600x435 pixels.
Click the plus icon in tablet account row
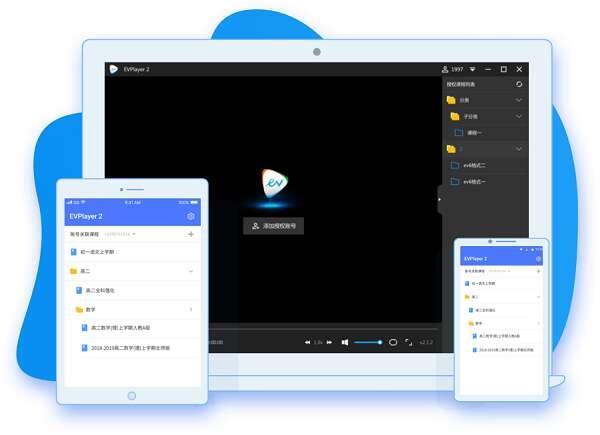pos(190,234)
